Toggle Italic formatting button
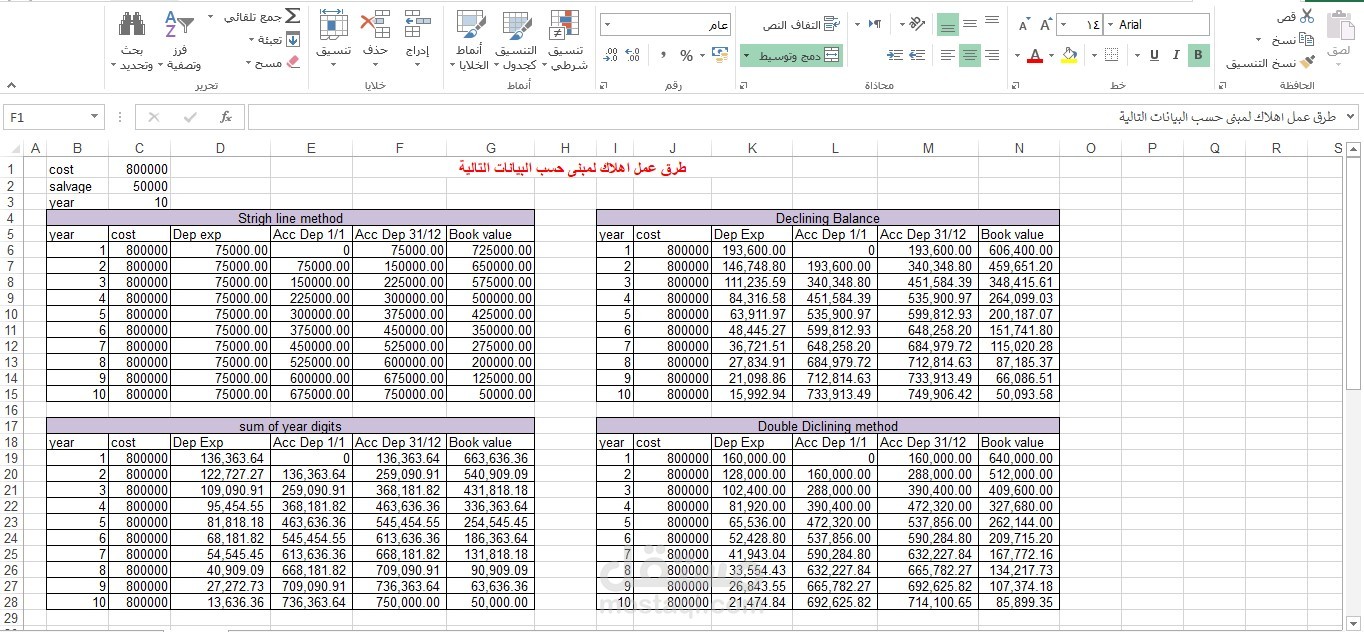 pos(1176,55)
